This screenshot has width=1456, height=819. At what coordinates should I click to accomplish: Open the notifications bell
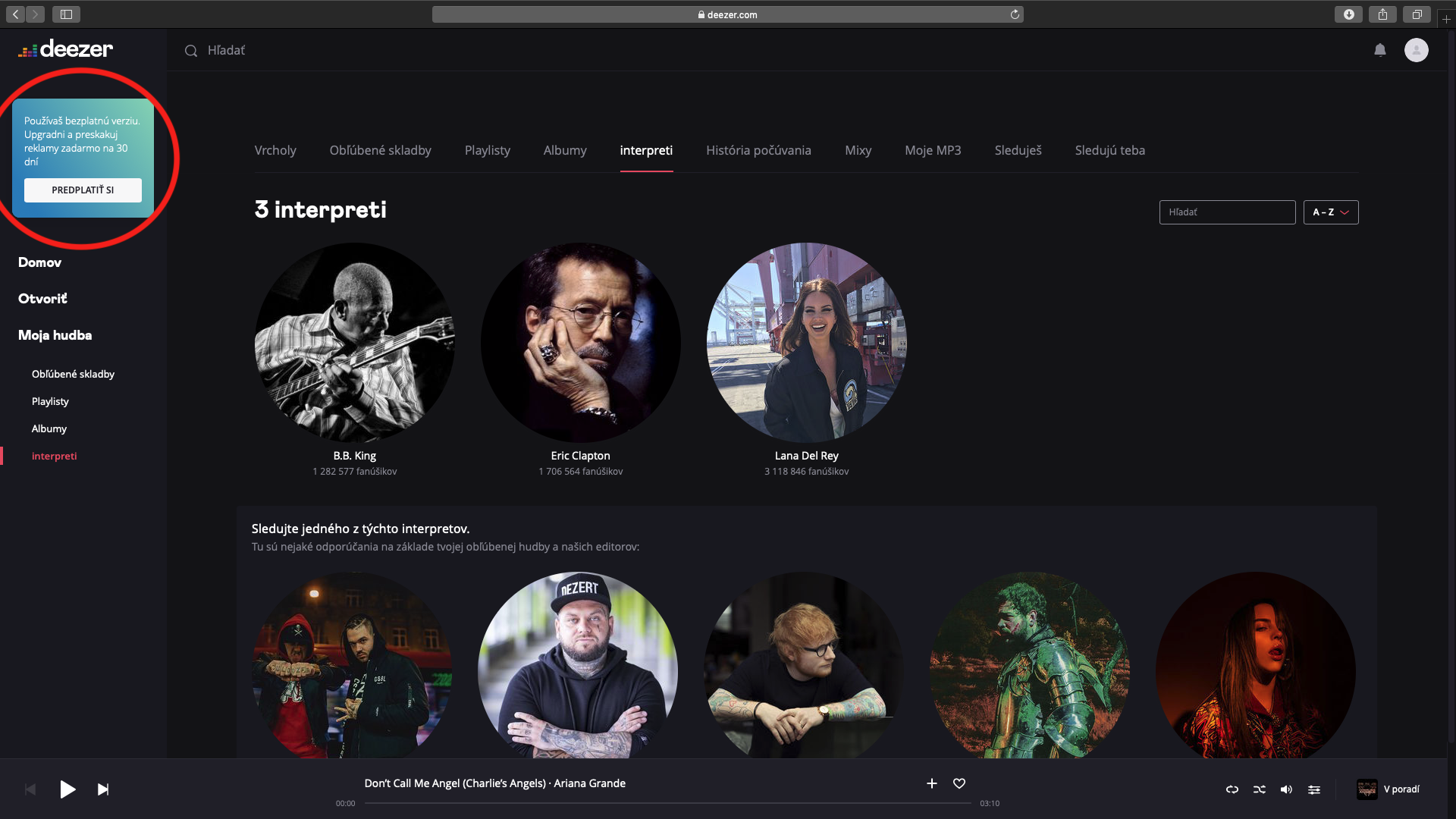click(x=1380, y=50)
